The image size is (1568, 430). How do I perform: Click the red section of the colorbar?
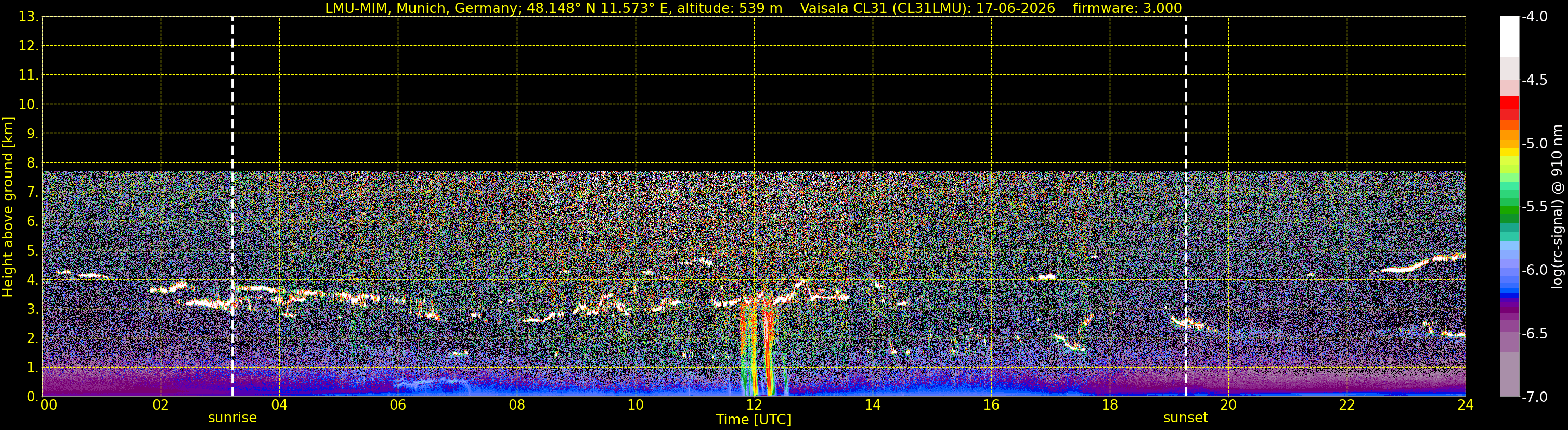1509,107
